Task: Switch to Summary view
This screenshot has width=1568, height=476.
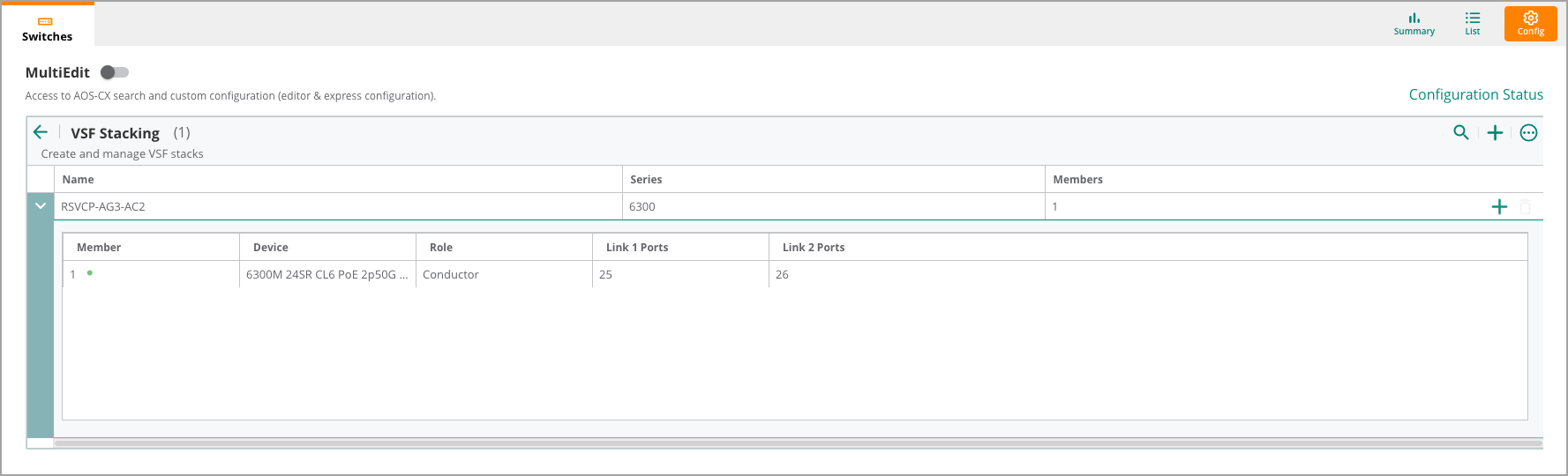Action: (1414, 24)
